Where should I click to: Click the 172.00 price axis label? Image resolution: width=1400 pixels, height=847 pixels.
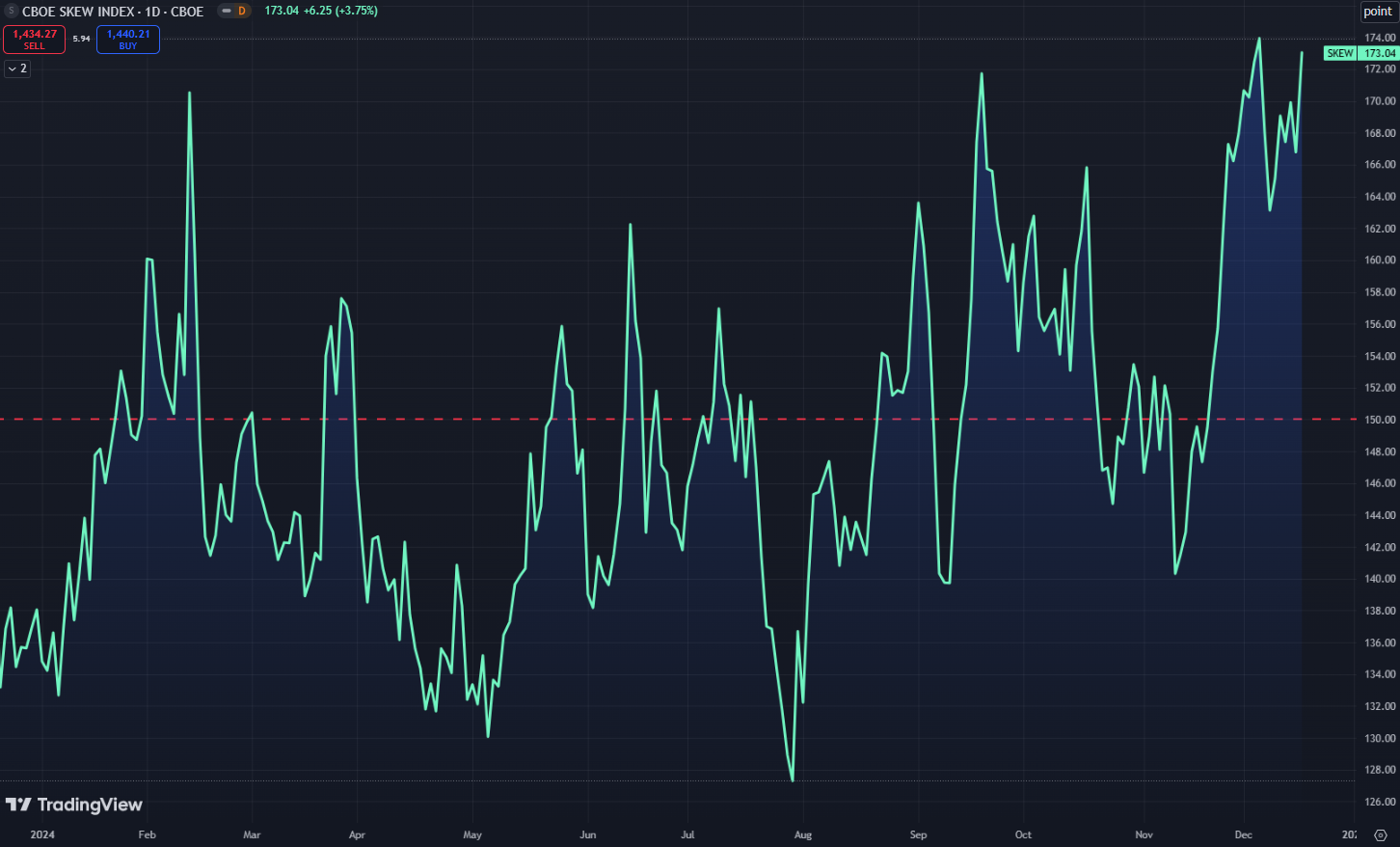click(1379, 69)
